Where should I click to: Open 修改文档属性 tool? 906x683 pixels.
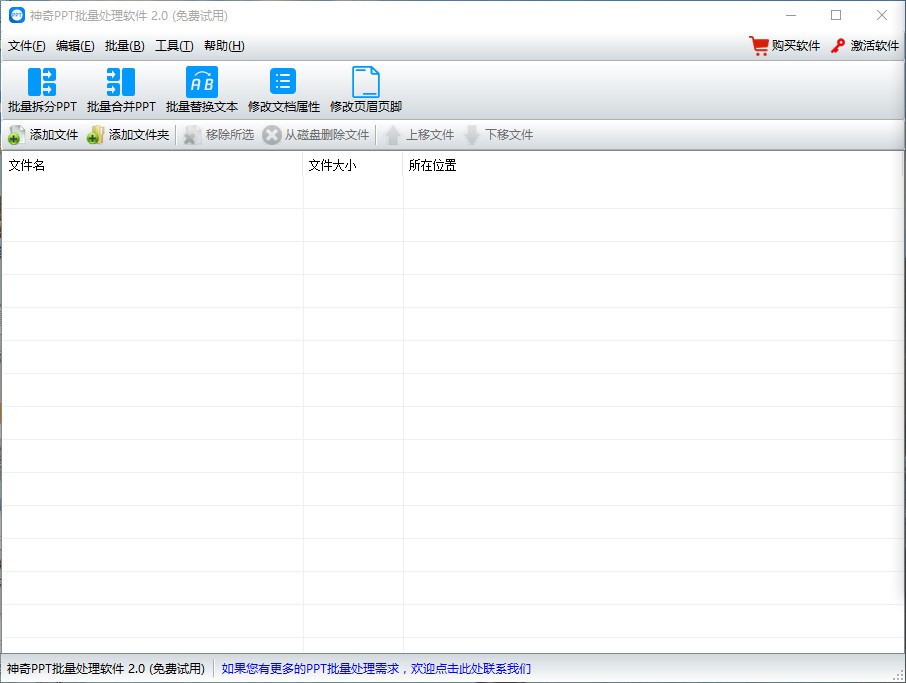click(x=284, y=90)
